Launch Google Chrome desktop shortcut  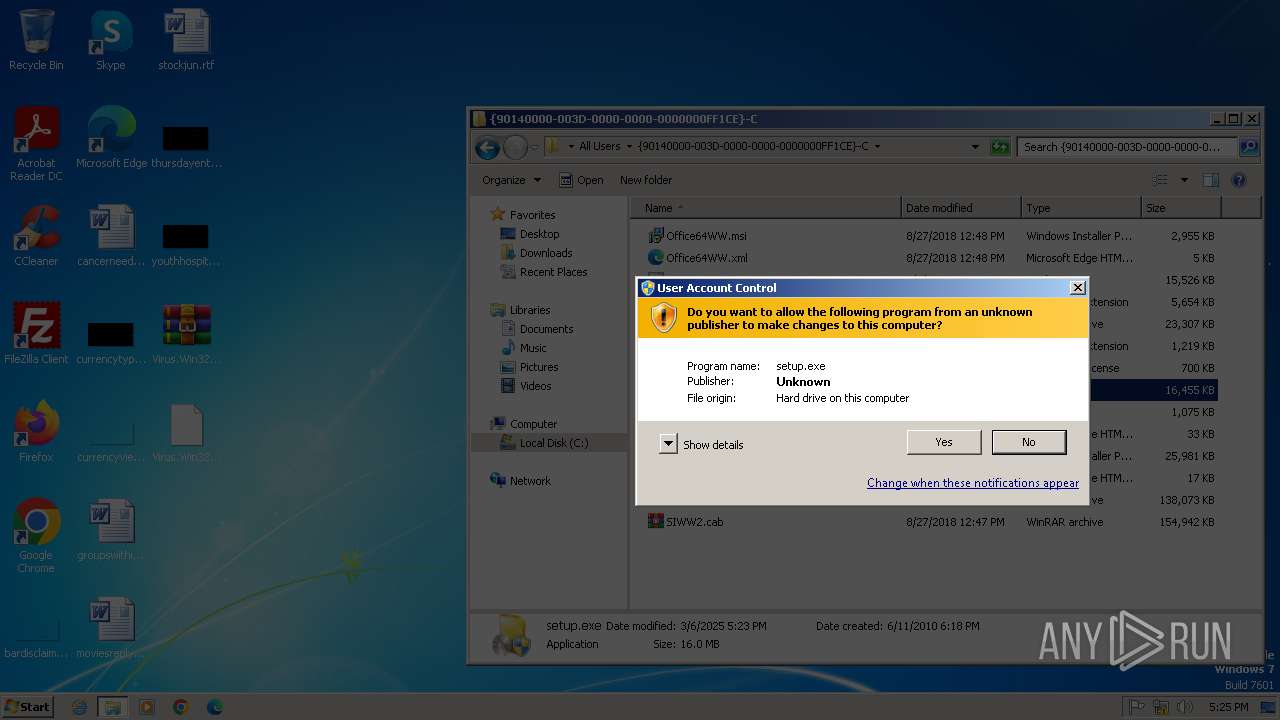(36, 536)
